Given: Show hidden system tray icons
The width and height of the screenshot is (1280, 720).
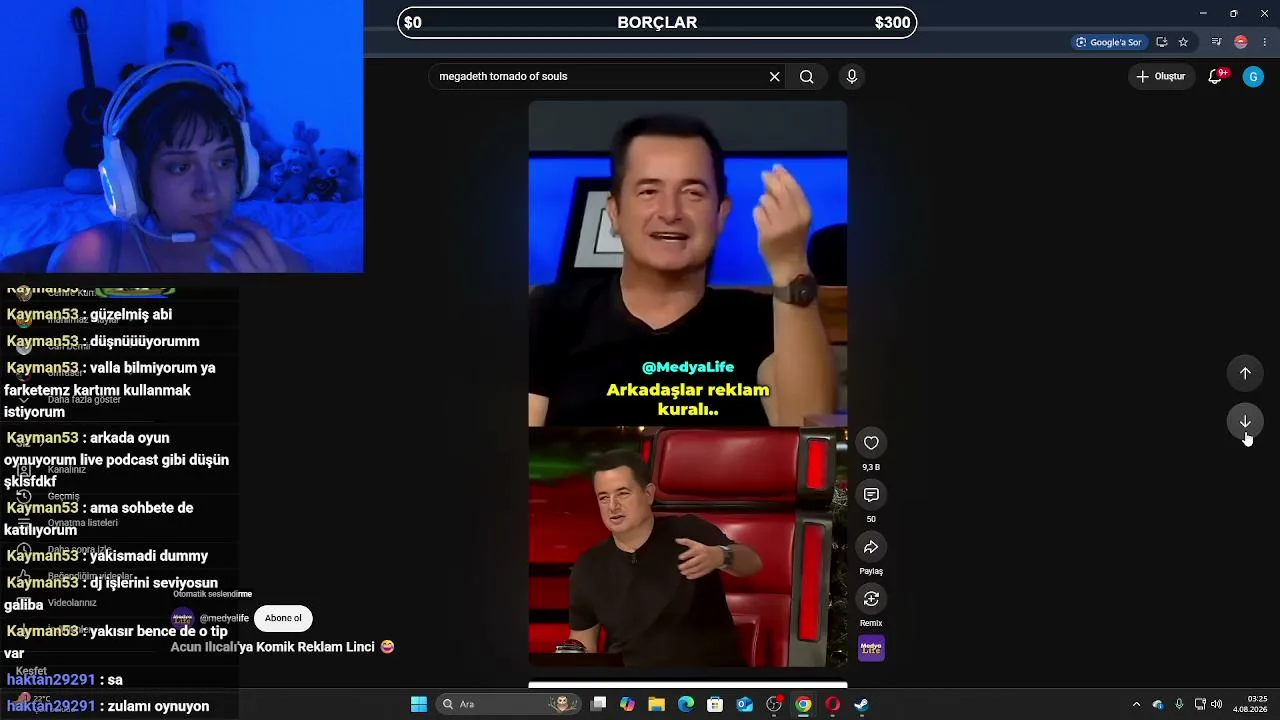Looking at the screenshot, I should tap(1136, 704).
